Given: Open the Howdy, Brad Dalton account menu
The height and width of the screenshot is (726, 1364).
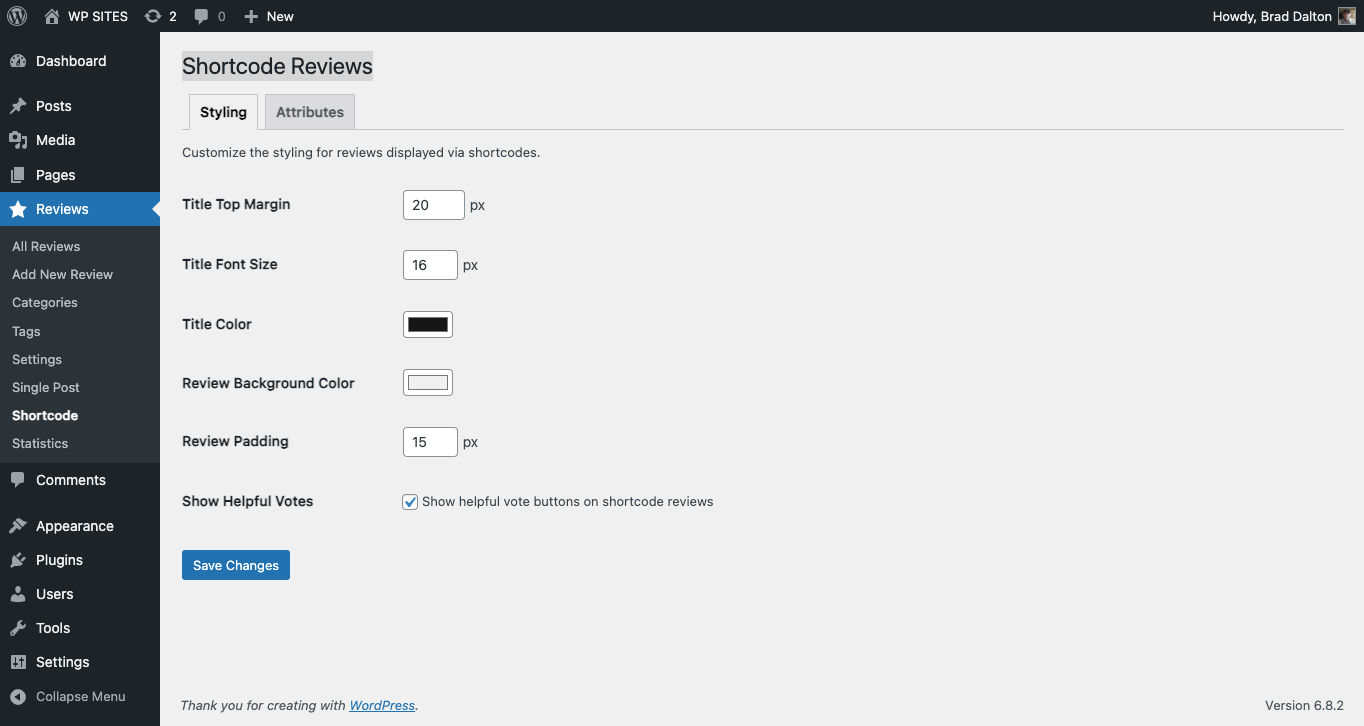Looking at the screenshot, I should click(x=1271, y=16).
